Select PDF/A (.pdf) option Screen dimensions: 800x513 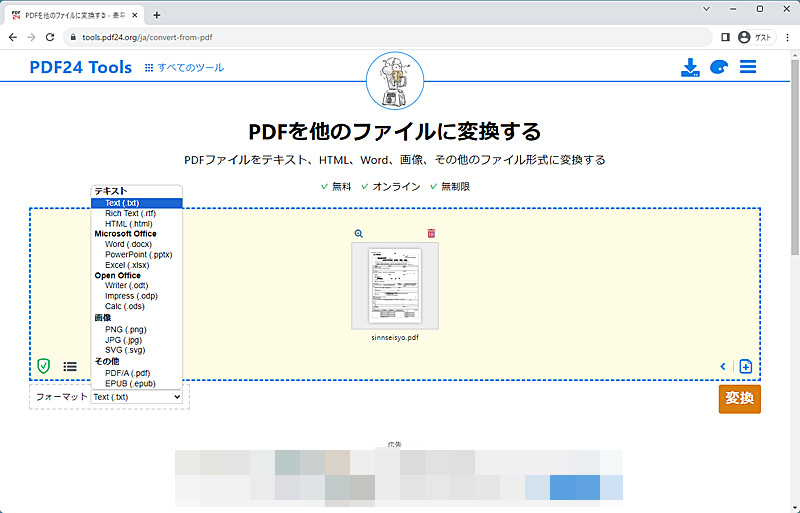pos(128,373)
